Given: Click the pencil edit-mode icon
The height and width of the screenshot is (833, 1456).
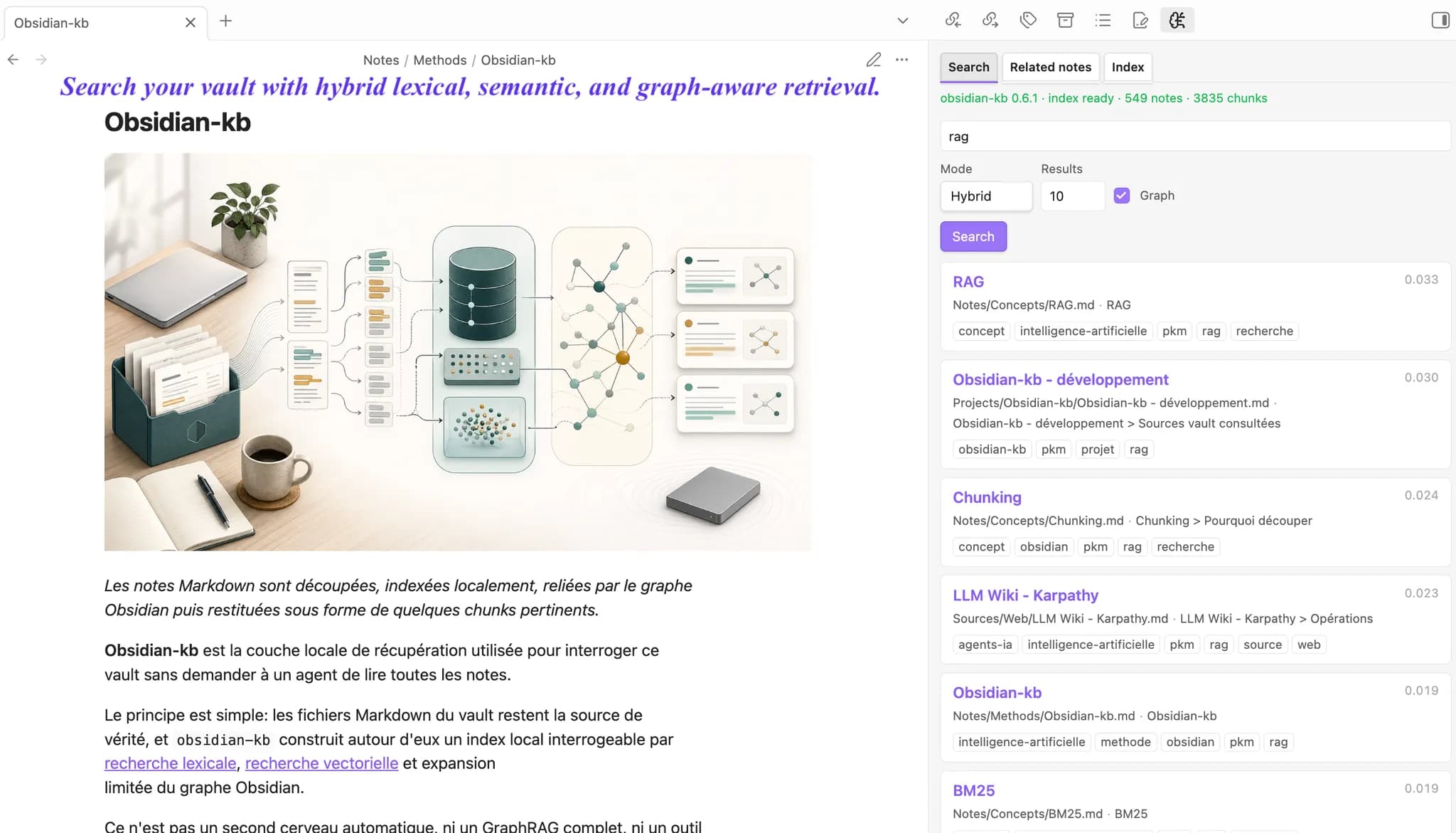Looking at the screenshot, I should [874, 60].
